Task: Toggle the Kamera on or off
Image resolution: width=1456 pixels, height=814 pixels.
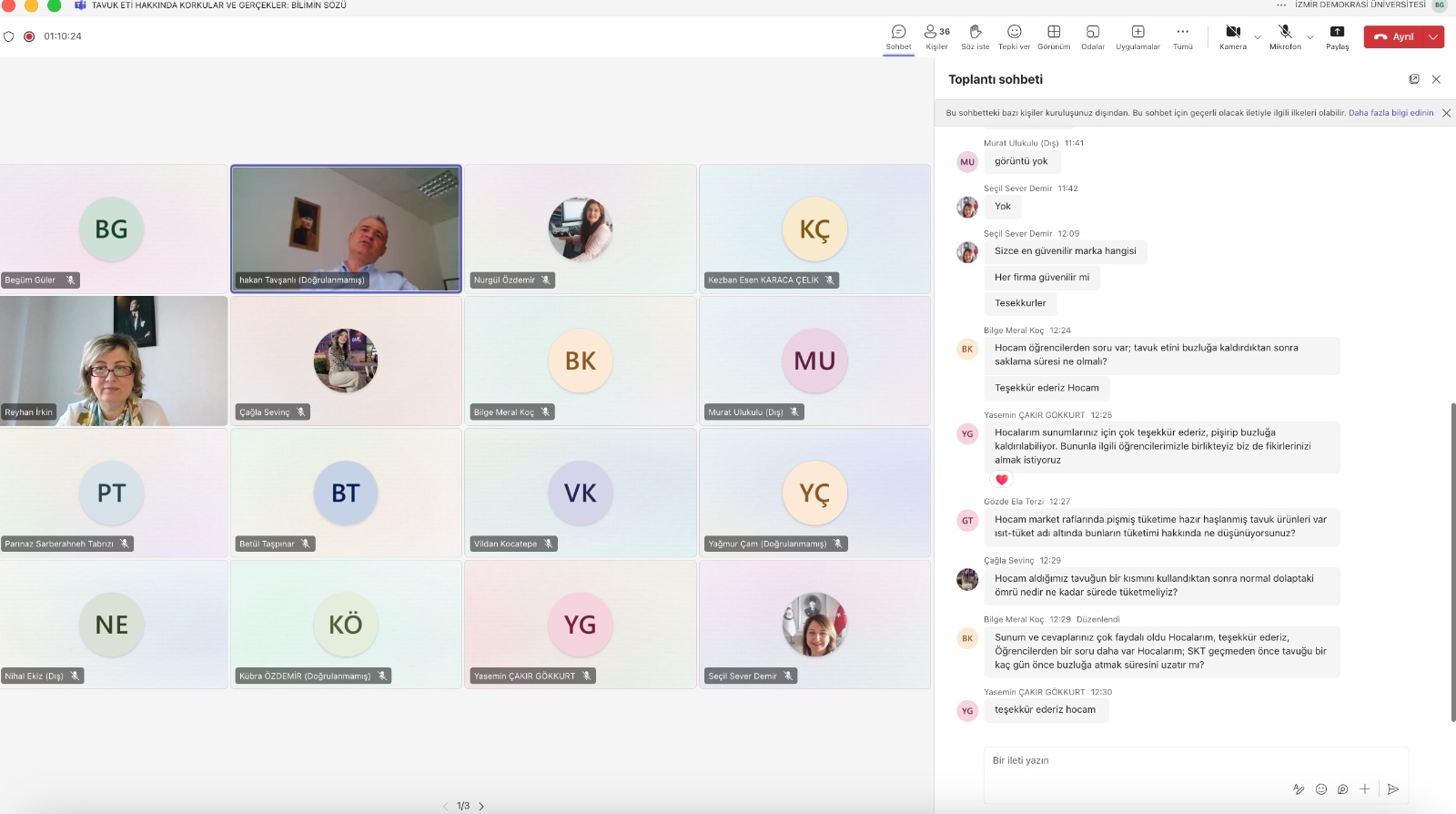Action: click(x=1233, y=36)
